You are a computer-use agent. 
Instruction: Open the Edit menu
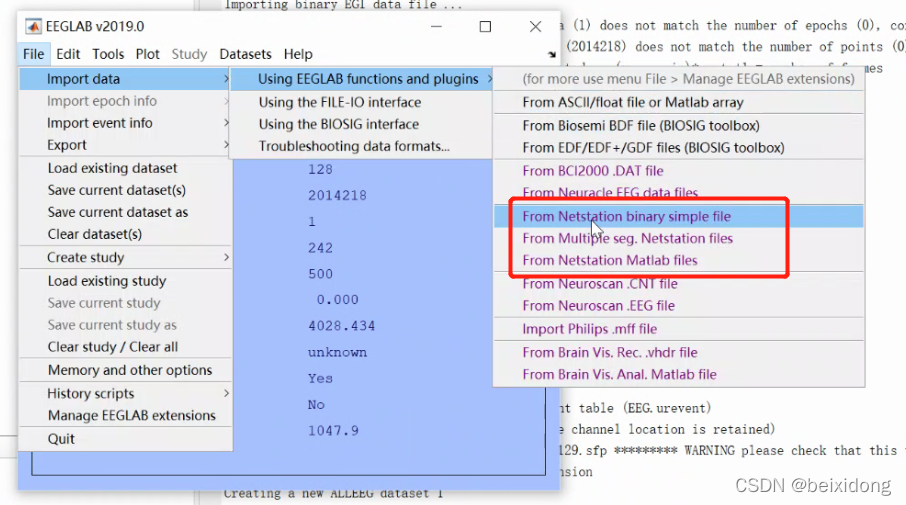coord(68,54)
